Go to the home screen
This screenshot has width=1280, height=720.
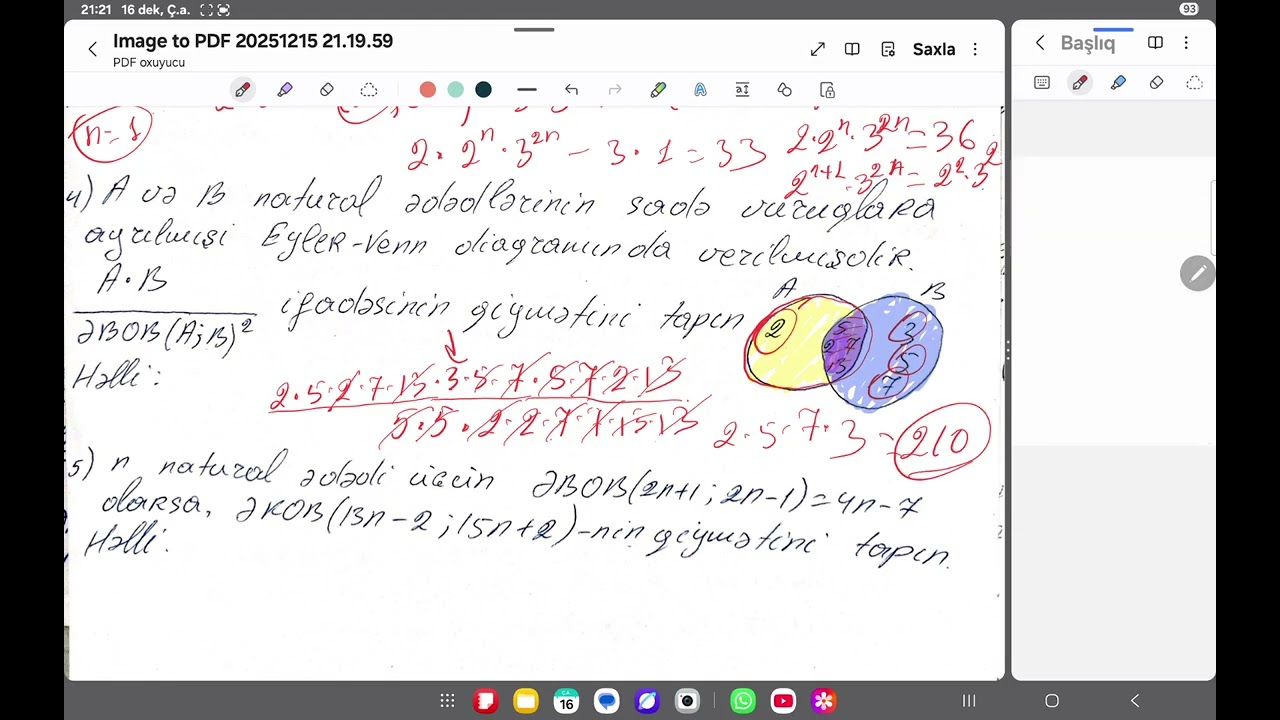click(x=1052, y=701)
